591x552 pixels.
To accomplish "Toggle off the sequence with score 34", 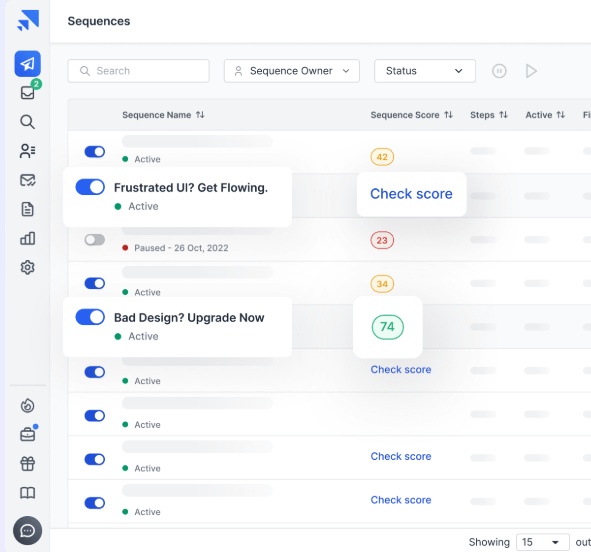I will point(95,283).
